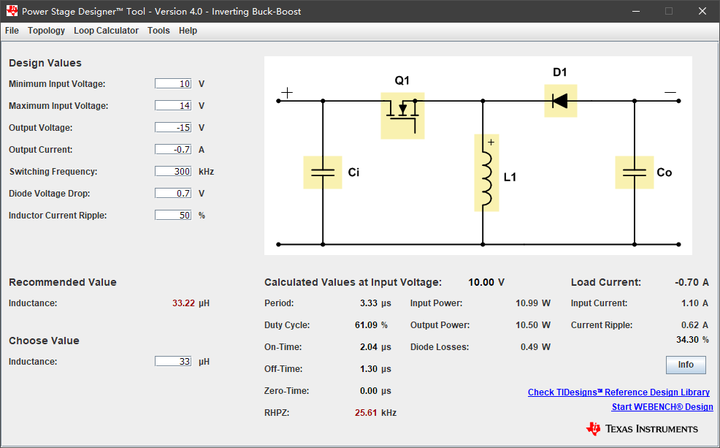Focus the Inductor Current Ripple field
720x448 pixels.
pyautogui.click(x=173, y=215)
